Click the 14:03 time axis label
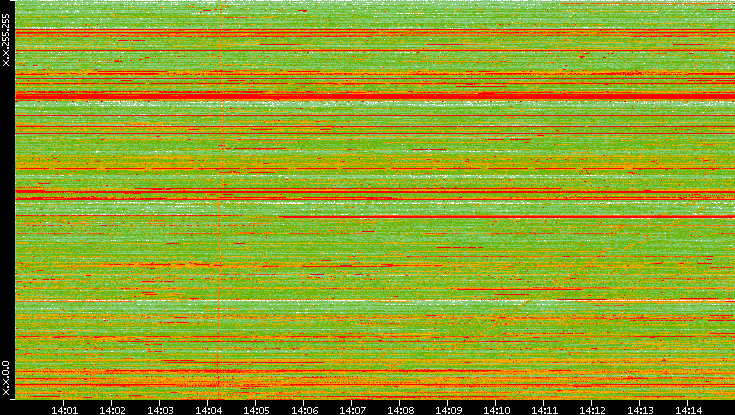Viewport: 735px width, 415px height. click(160, 410)
